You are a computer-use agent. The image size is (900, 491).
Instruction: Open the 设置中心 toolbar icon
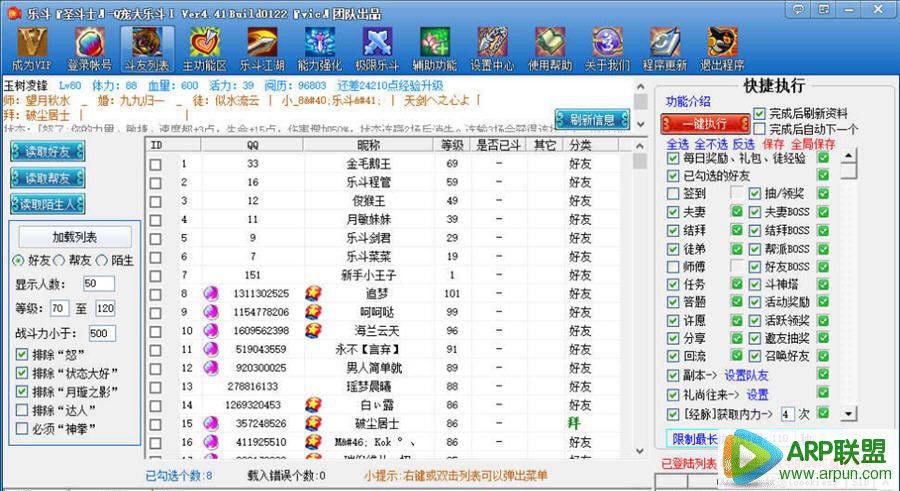tap(492, 49)
